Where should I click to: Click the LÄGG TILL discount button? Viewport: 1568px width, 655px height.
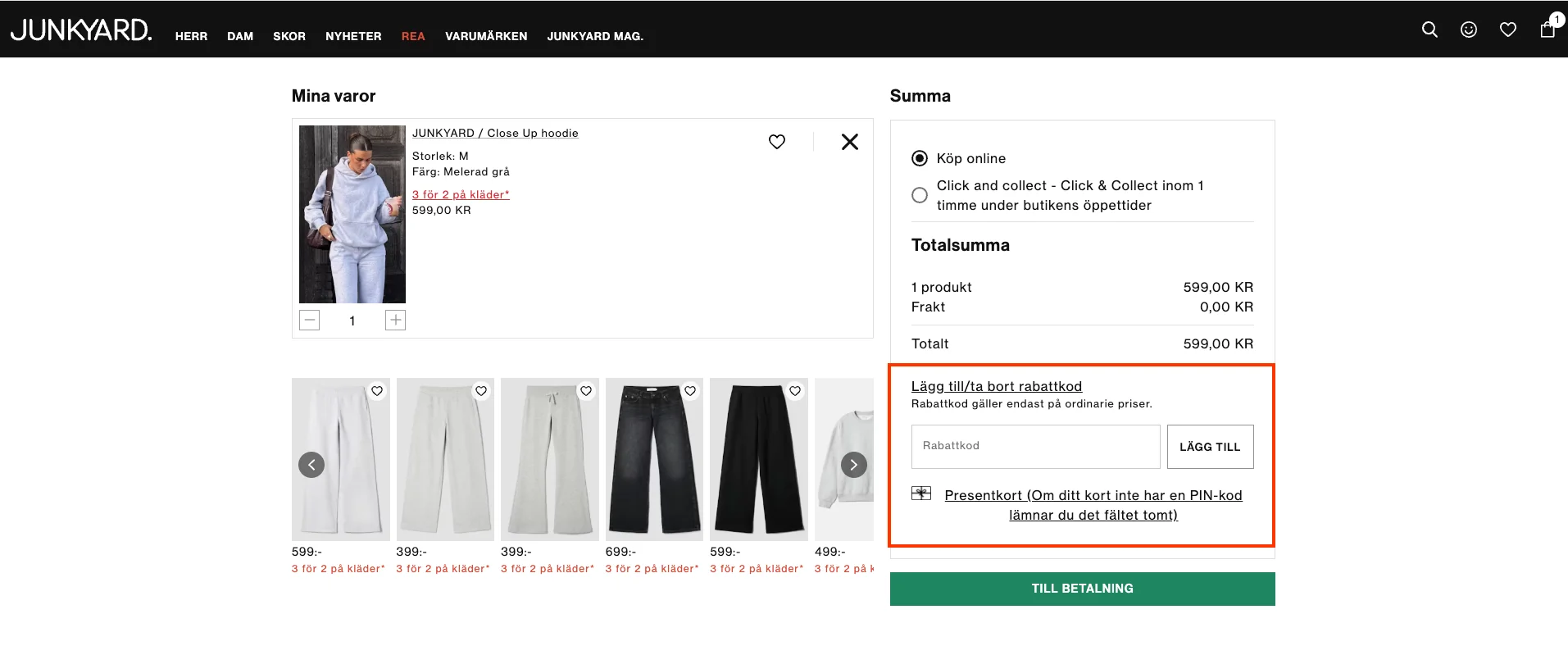pyautogui.click(x=1210, y=447)
